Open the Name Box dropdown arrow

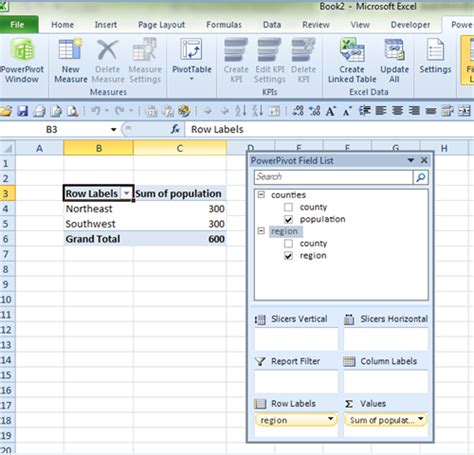click(113, 130)
